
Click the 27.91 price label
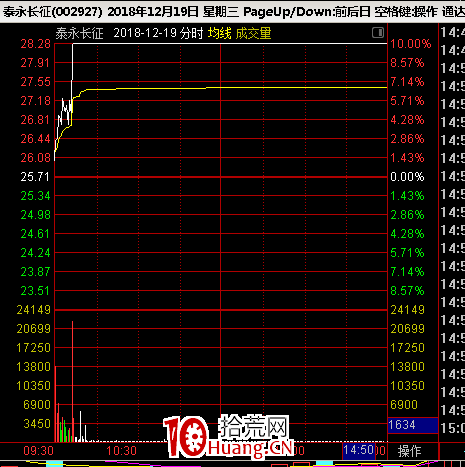click(35, 63)
